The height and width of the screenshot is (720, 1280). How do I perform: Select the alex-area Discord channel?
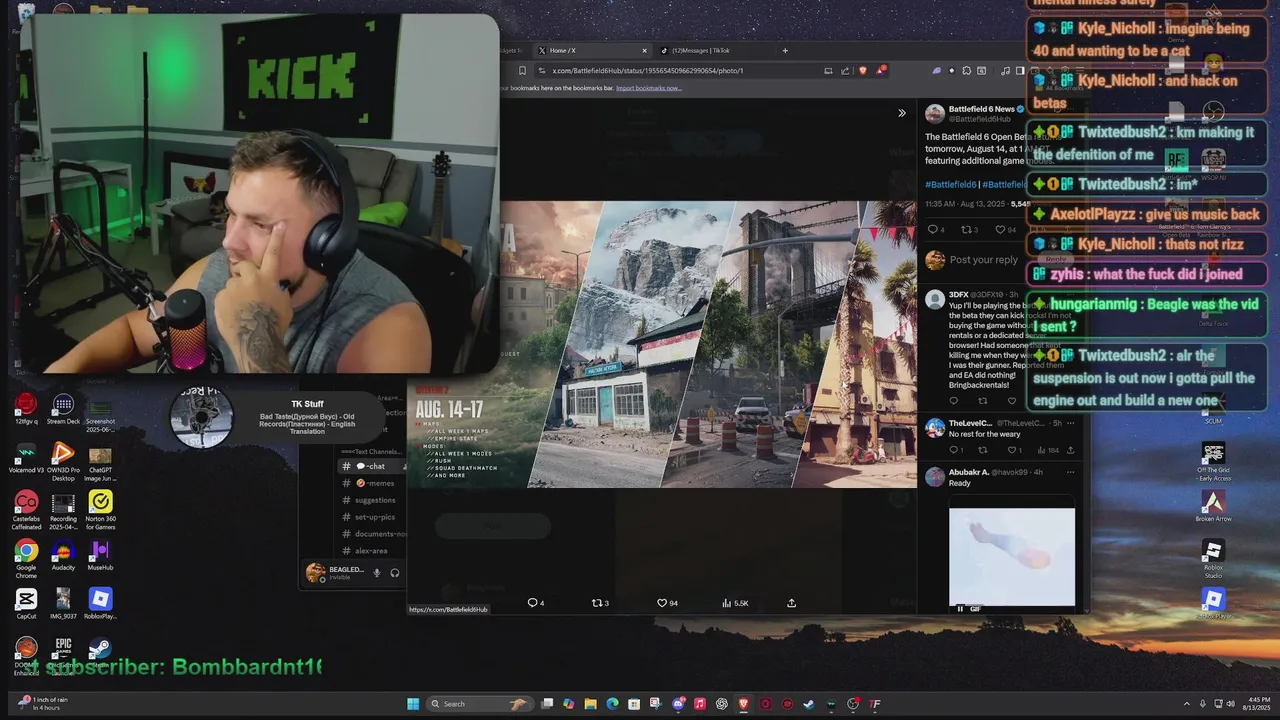click(x=371, y=551)
